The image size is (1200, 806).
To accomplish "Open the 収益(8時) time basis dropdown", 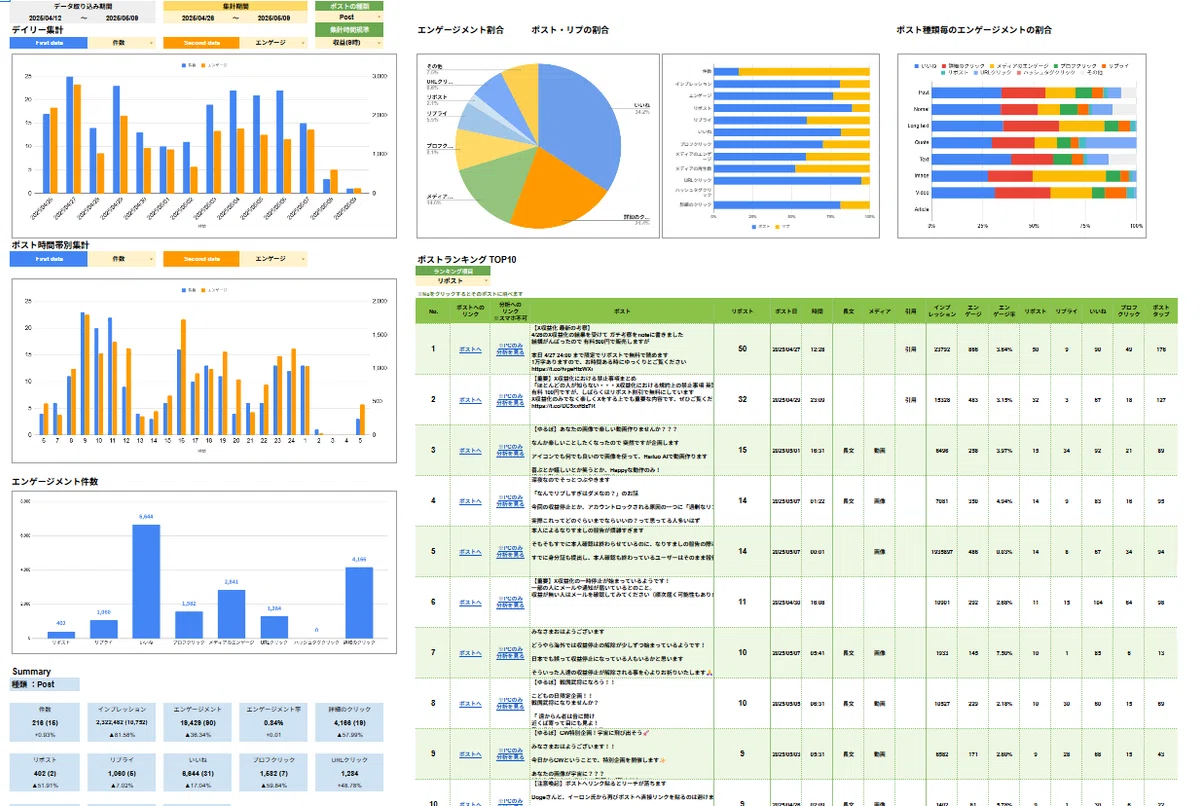I will [x=348, y=43].
